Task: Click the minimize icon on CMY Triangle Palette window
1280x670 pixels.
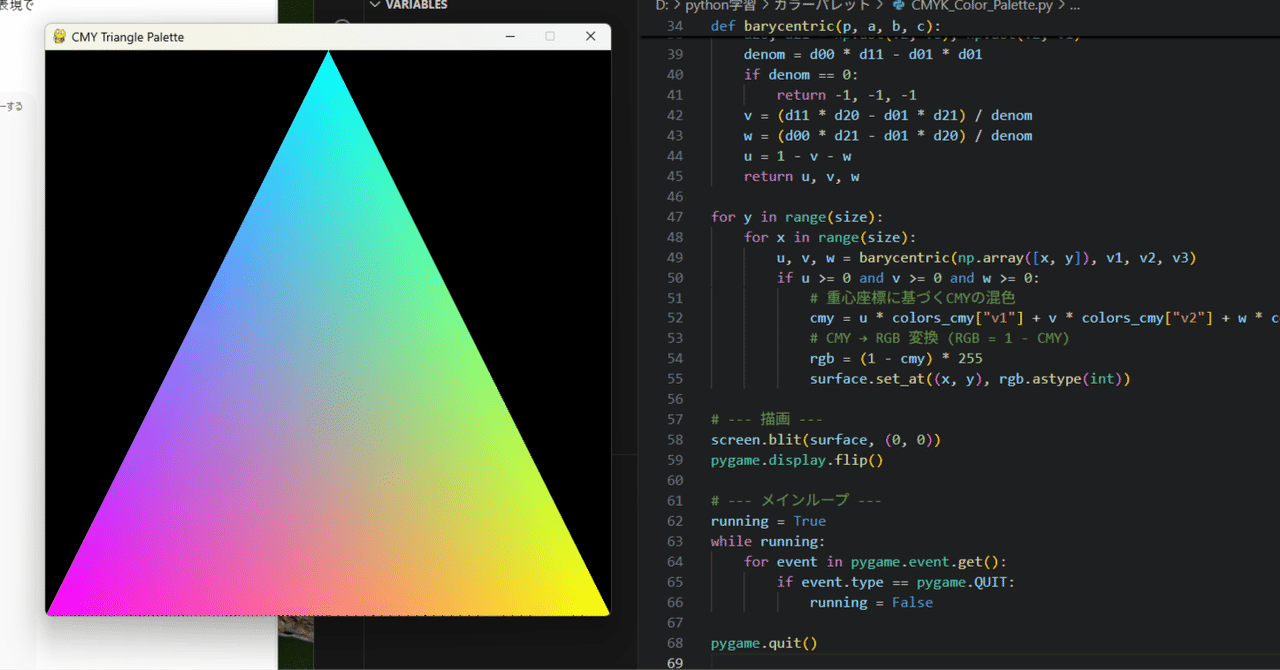Action: [x=510, y=36]
